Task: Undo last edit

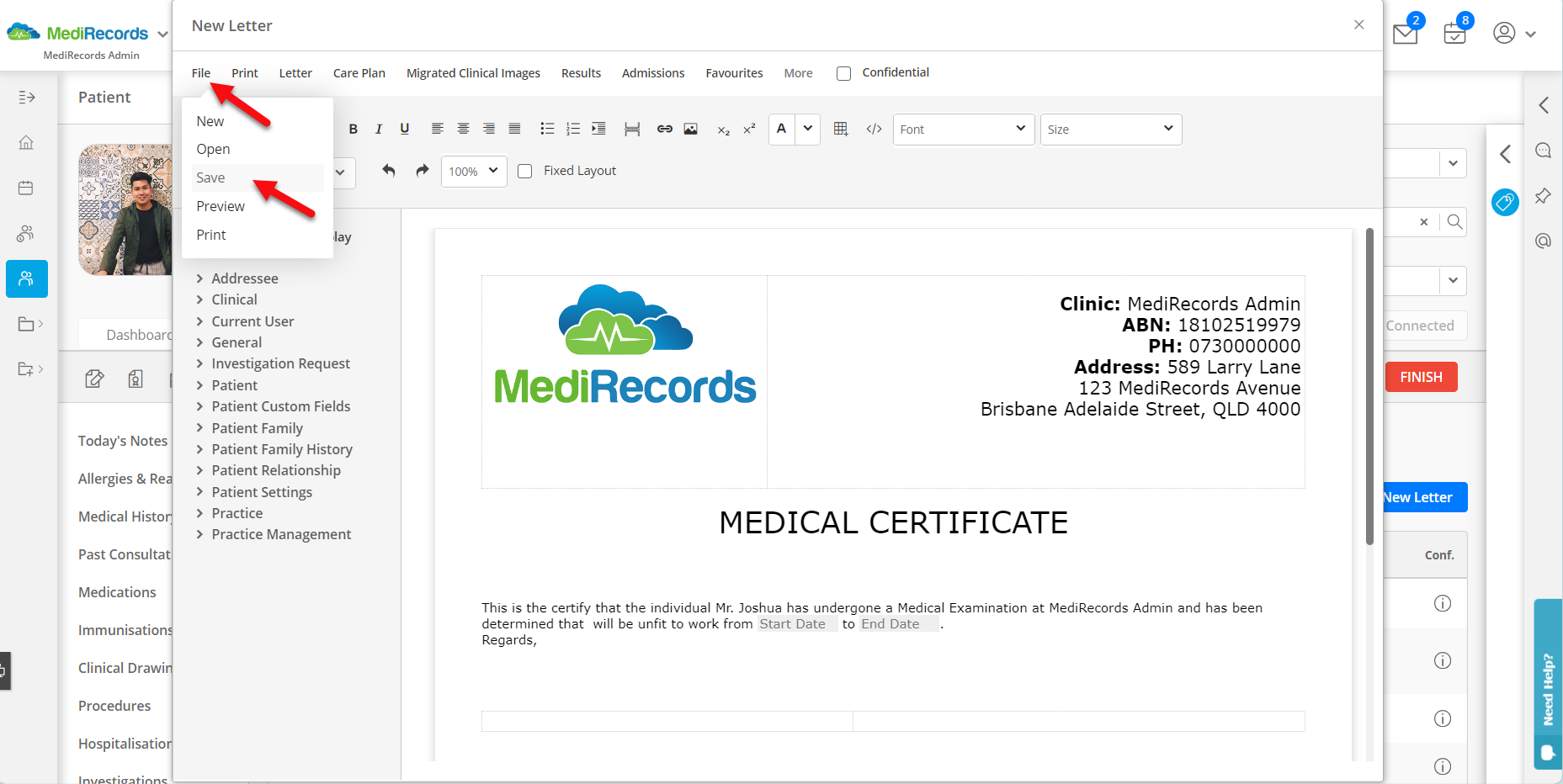Action: pyautogui.click(x=388, y=171)
